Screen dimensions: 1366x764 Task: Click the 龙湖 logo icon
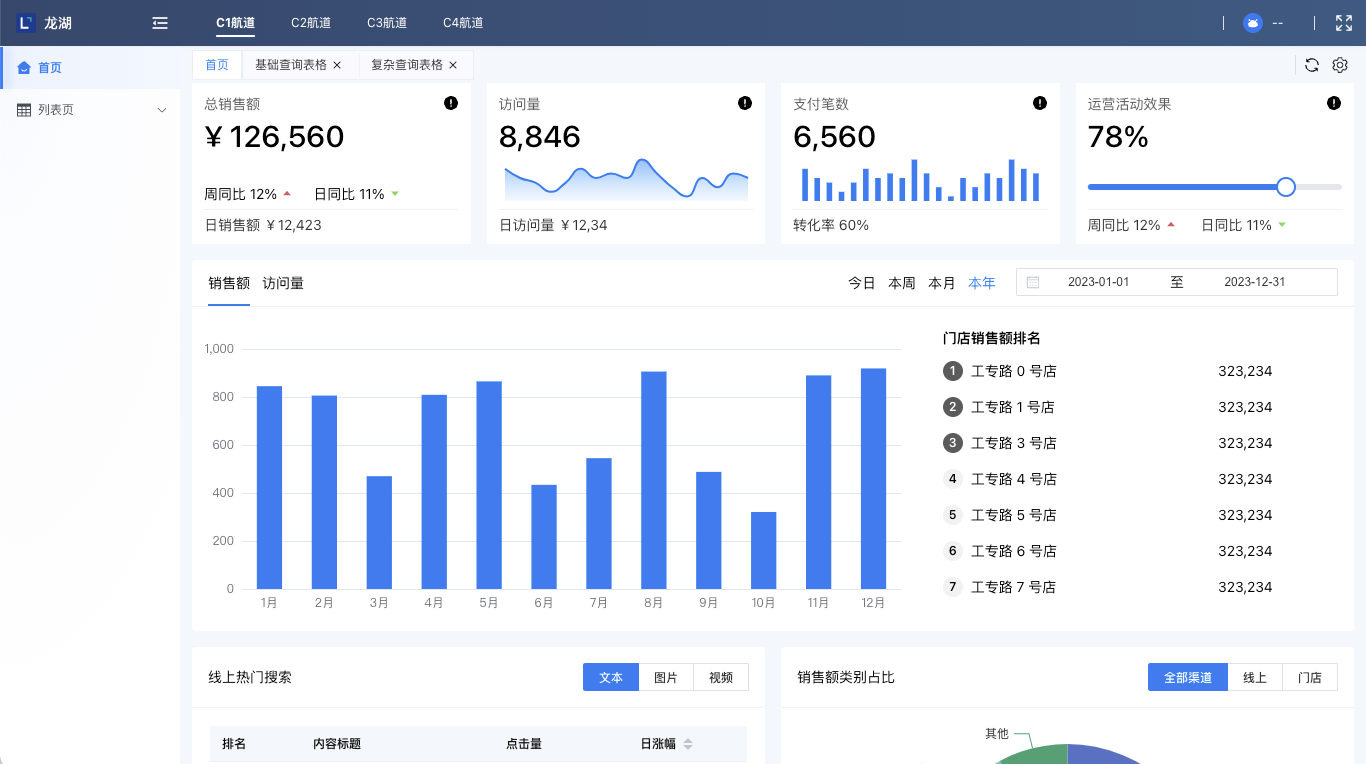coord(26,22)
